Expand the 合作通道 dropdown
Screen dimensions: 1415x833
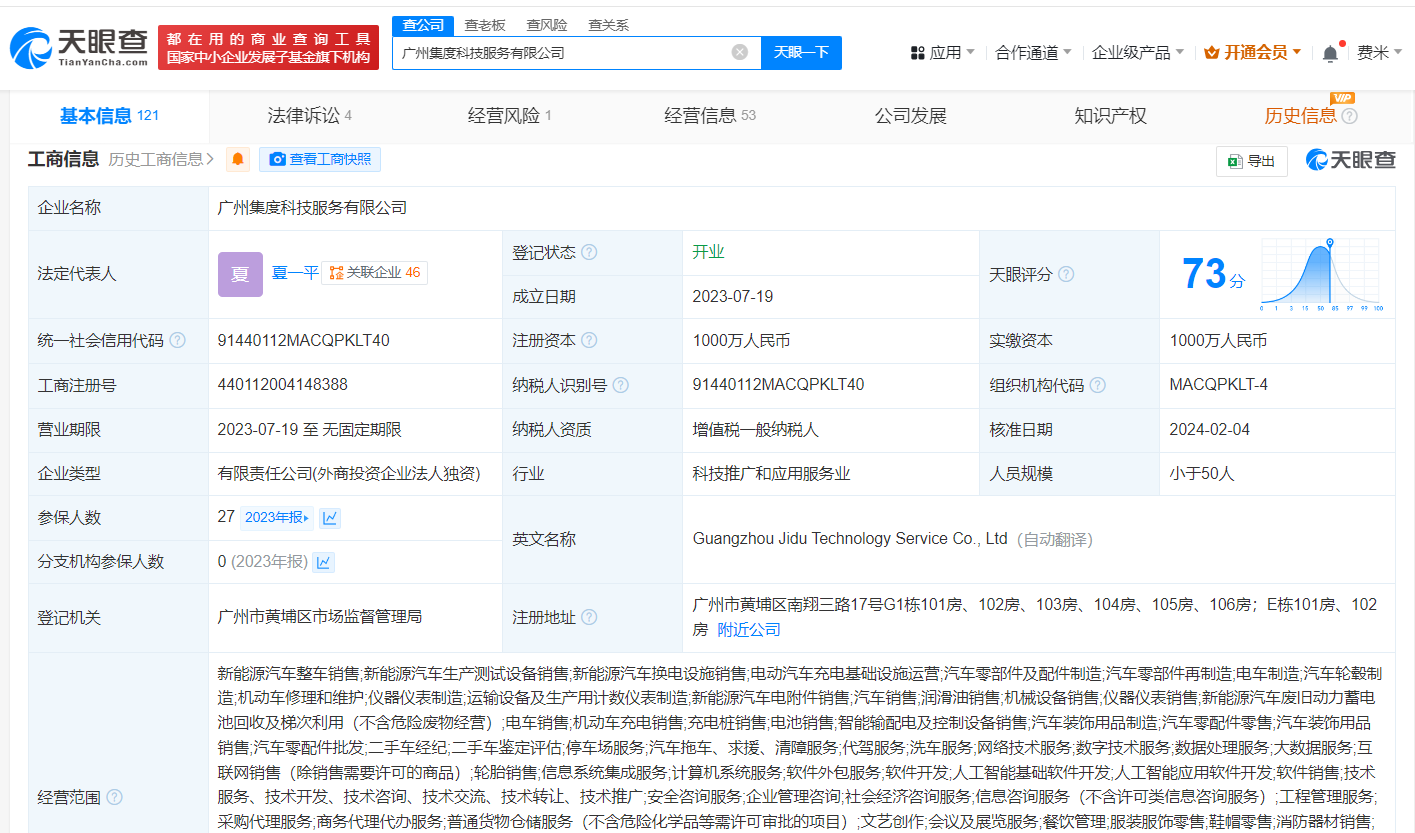[1033, 53]
